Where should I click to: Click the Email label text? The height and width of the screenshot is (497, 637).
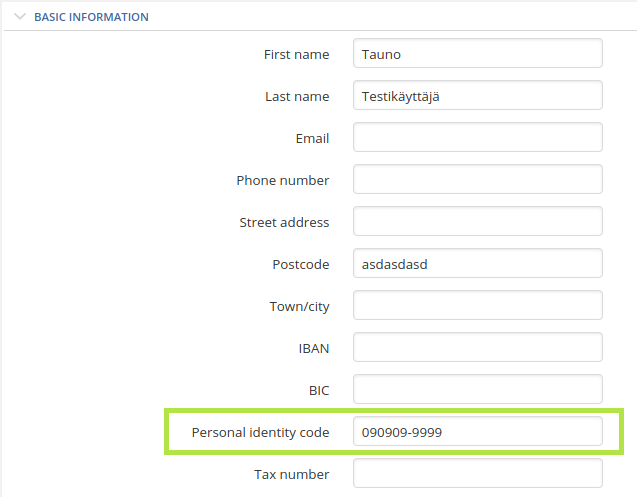(x=312, y=139)
